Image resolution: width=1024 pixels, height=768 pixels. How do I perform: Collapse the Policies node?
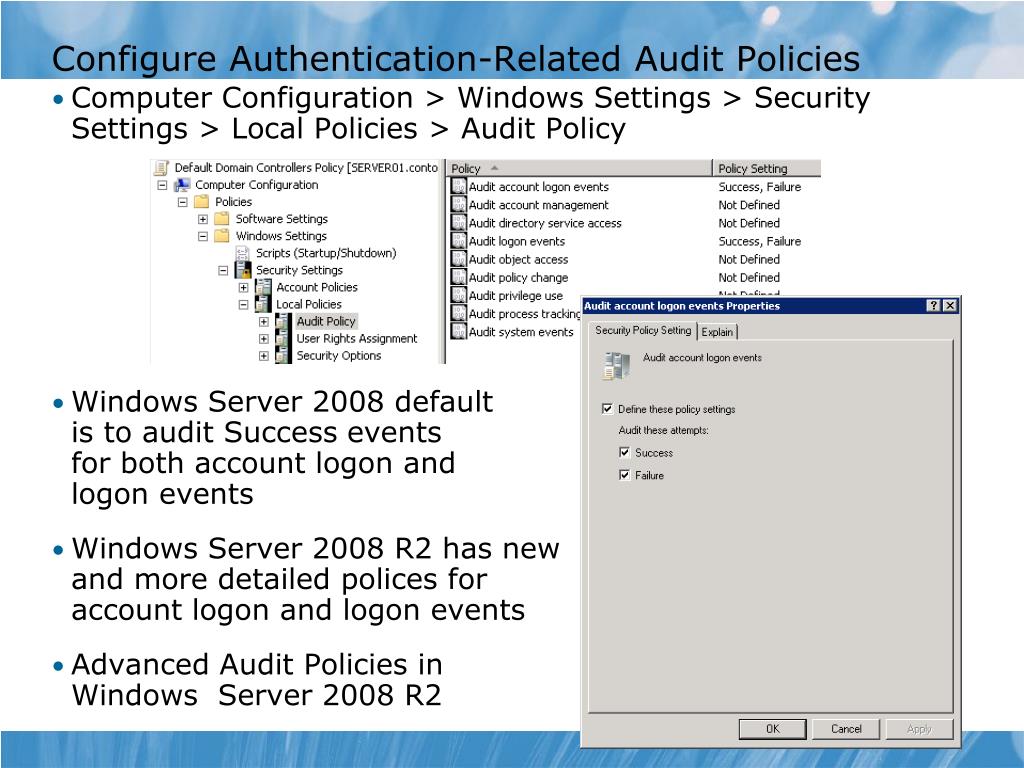pos(182,202)
